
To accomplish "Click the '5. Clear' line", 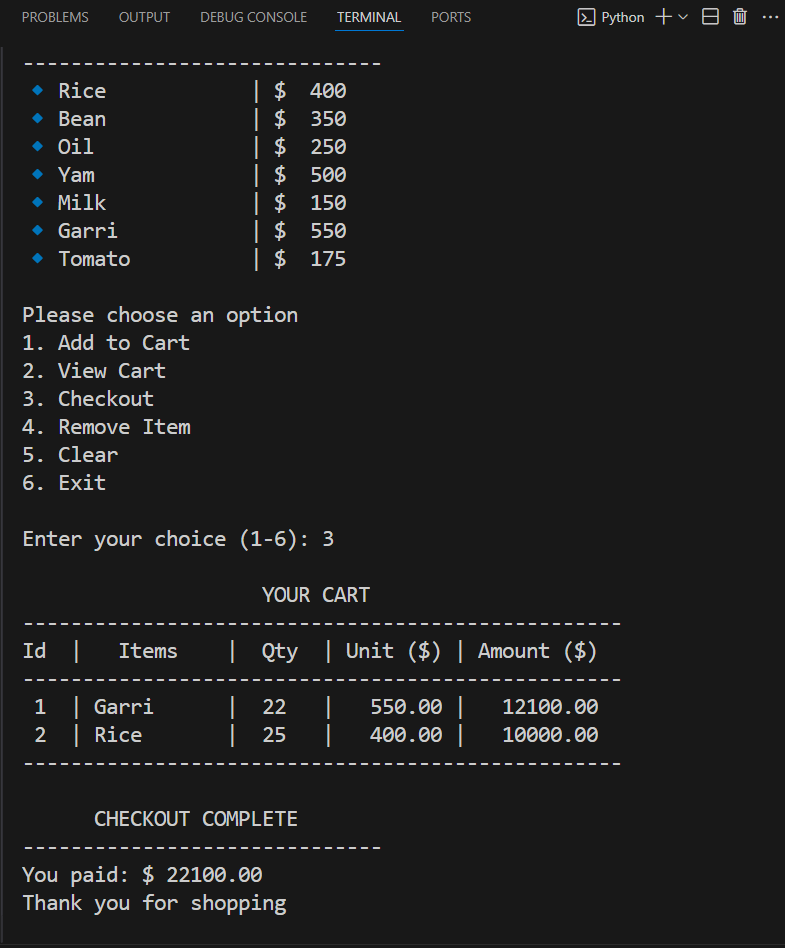I will tap(70, 455).
